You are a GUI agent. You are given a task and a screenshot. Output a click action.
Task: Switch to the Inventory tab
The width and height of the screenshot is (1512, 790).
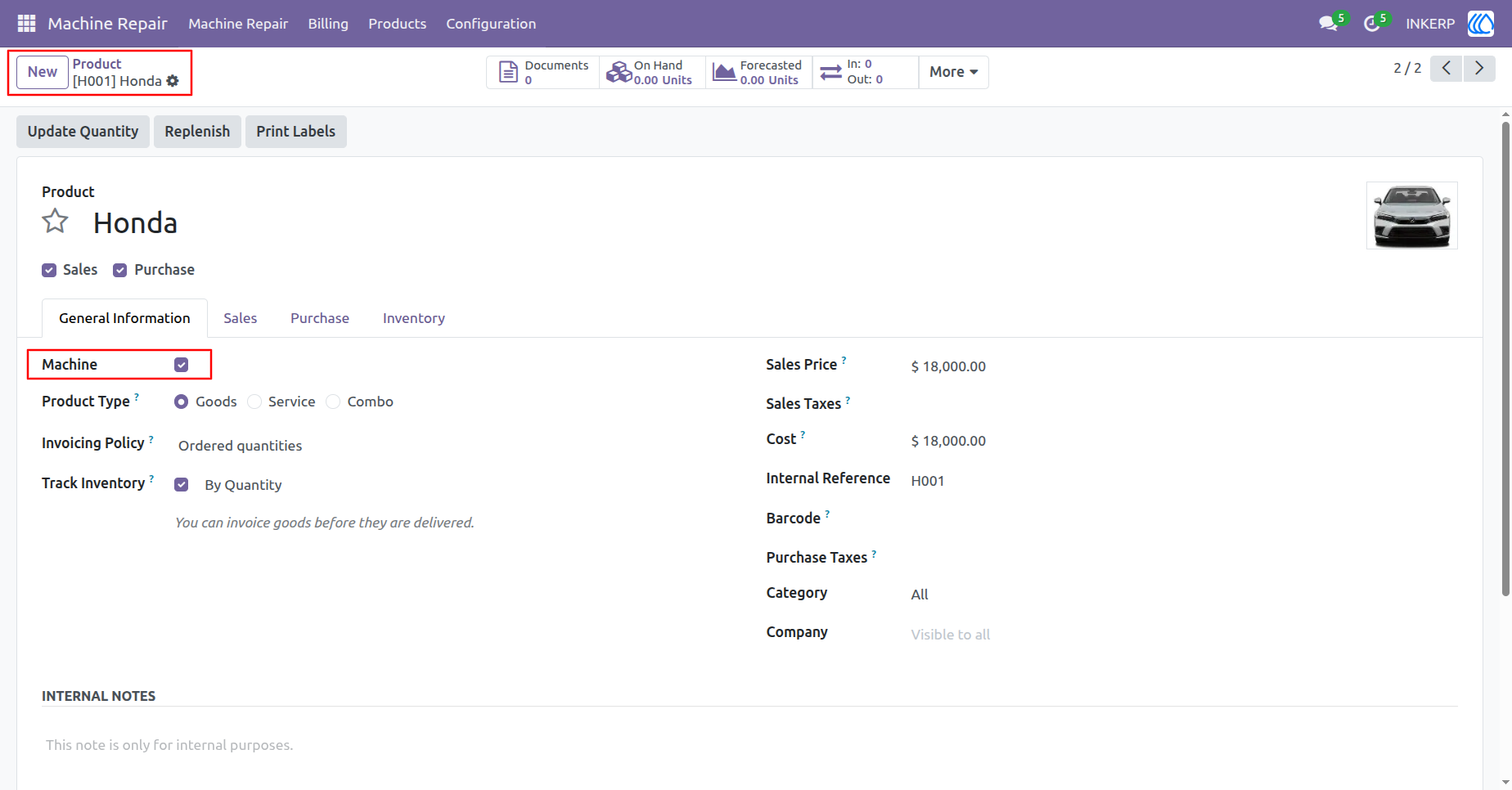tap(414, 318)
